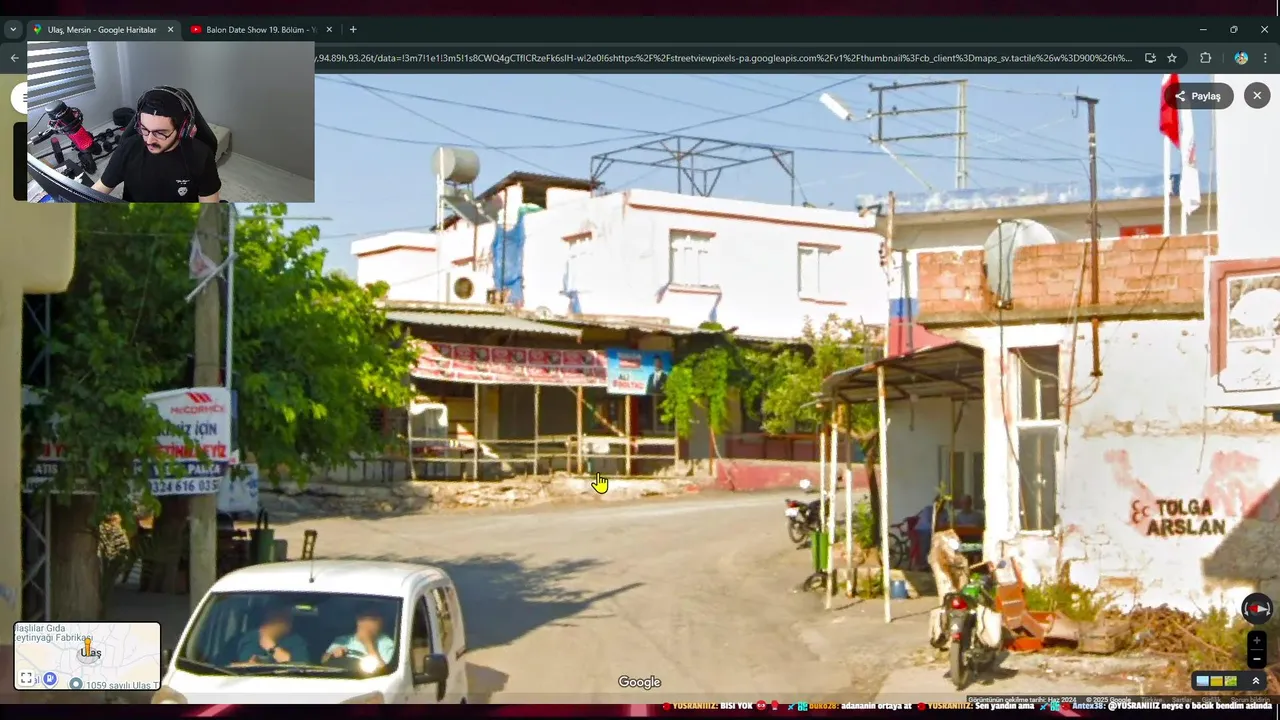Switch to Balon Date Show 19. Bölüm tab
The height and width of the screenshot is (720, 1280).
point(260,30)
